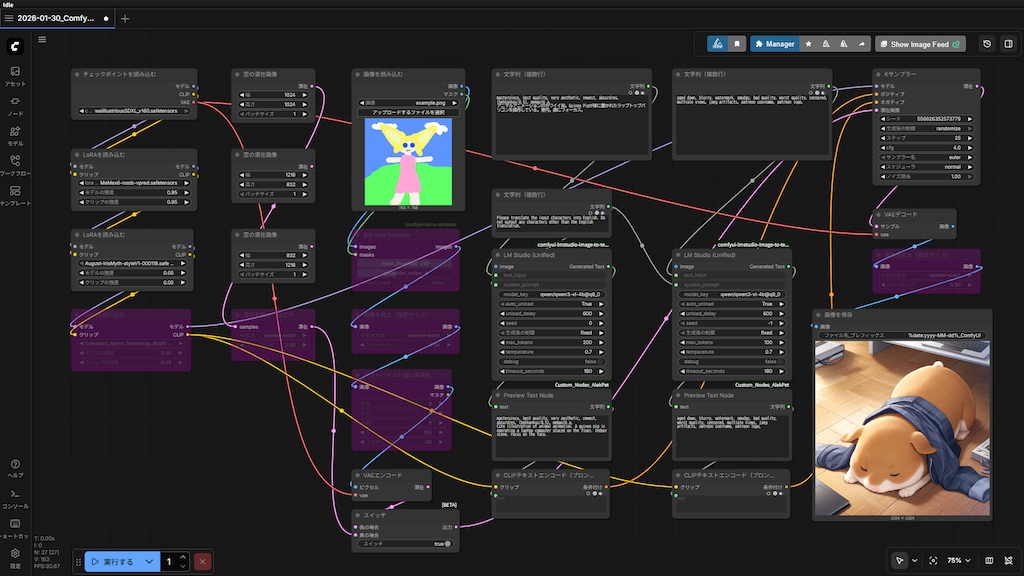This screenshot has height=576, width=1024.
Task: Open the Console (コンソール) panel
Action: click(15, 497)
